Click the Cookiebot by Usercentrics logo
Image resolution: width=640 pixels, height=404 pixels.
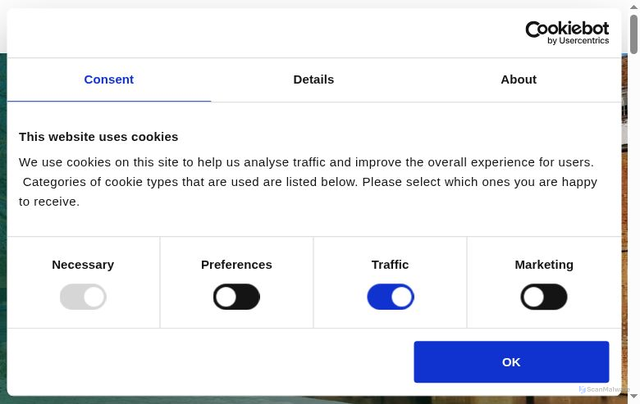point(566,32)
